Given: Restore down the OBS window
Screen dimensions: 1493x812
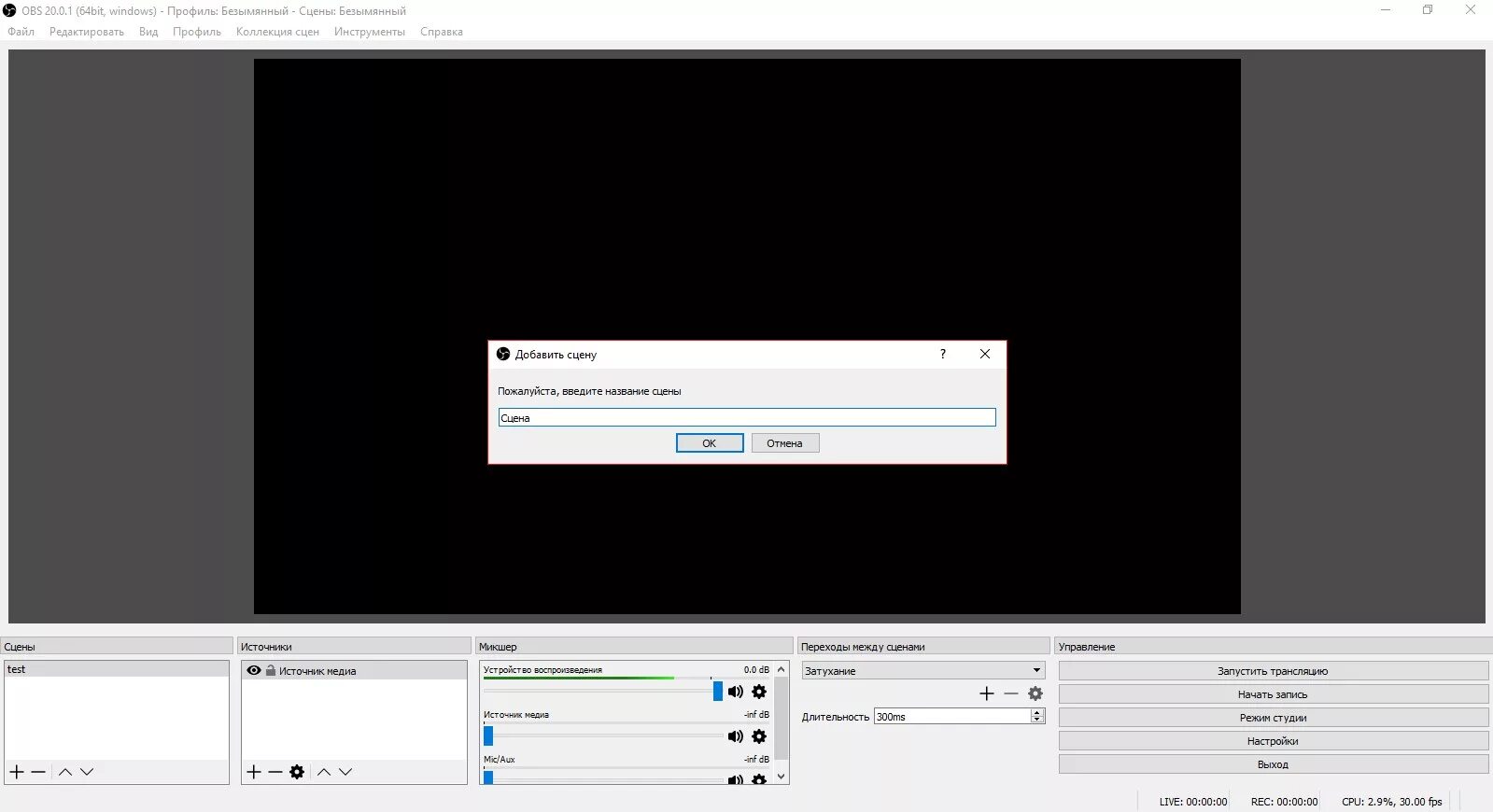Looking at the screenshot, I should 1428,10.
